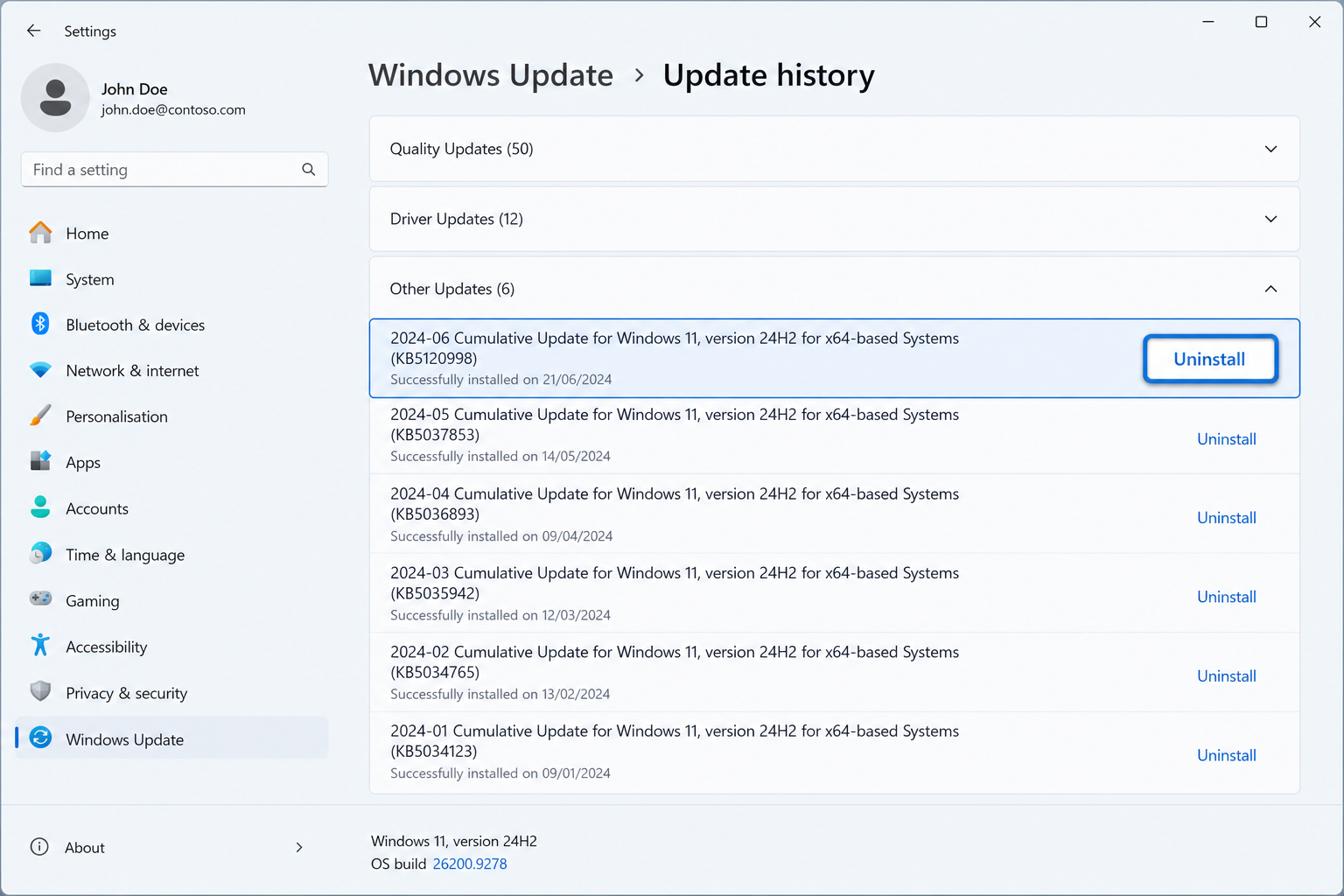Uninstall the 2024-03 update KB5035942

1227,597
